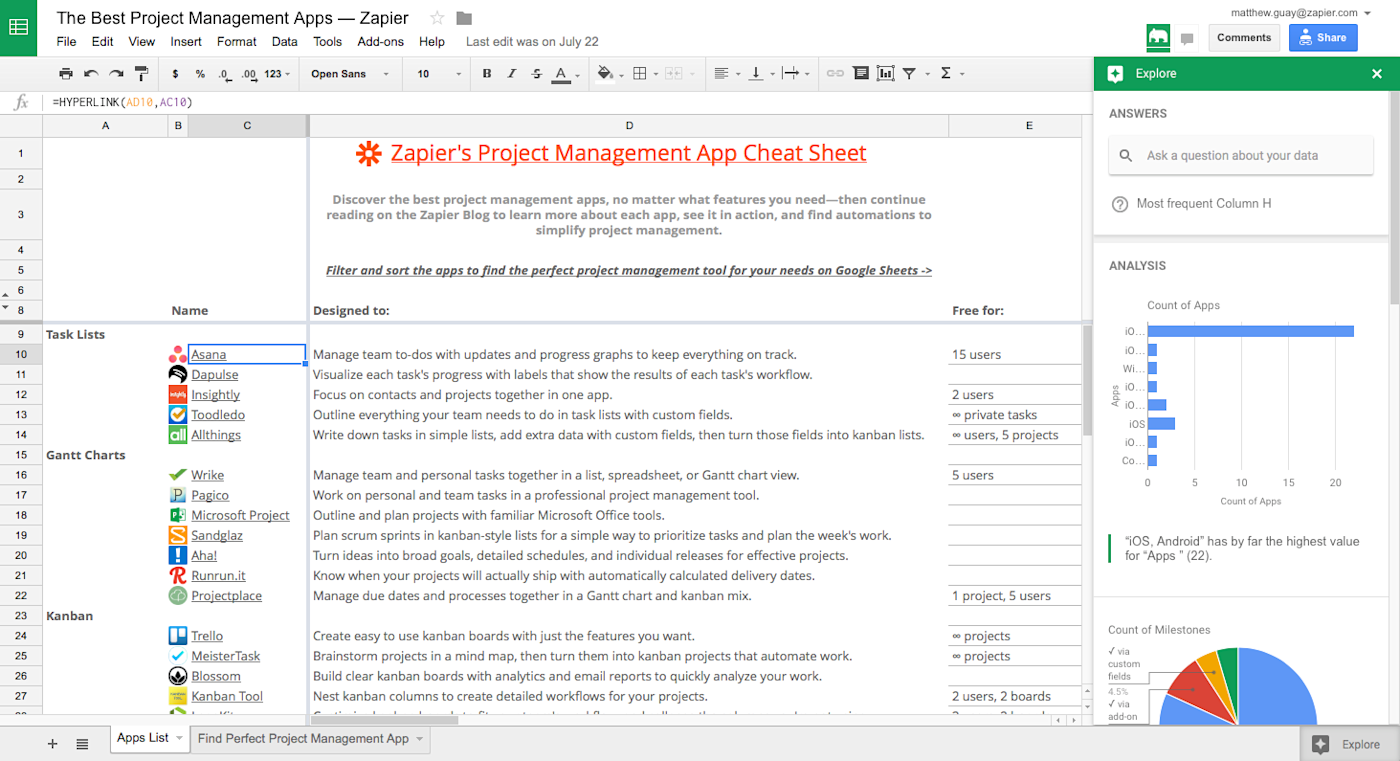Open the Add-ons menu
The width and height of the screenshot is (1400, 761).
point(381,42)
